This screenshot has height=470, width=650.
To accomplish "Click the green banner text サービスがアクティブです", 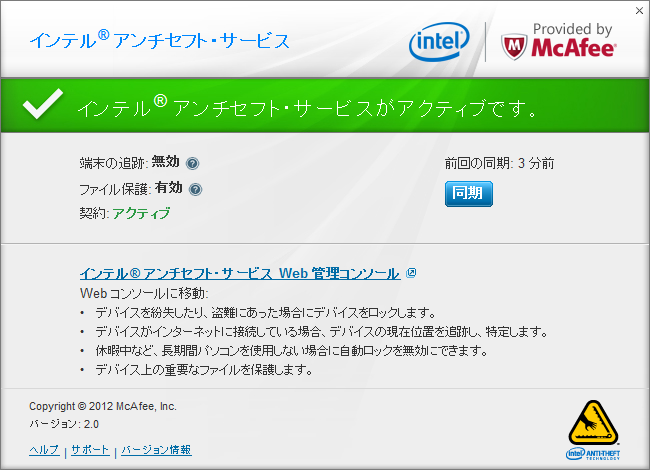I will point(415,109).
